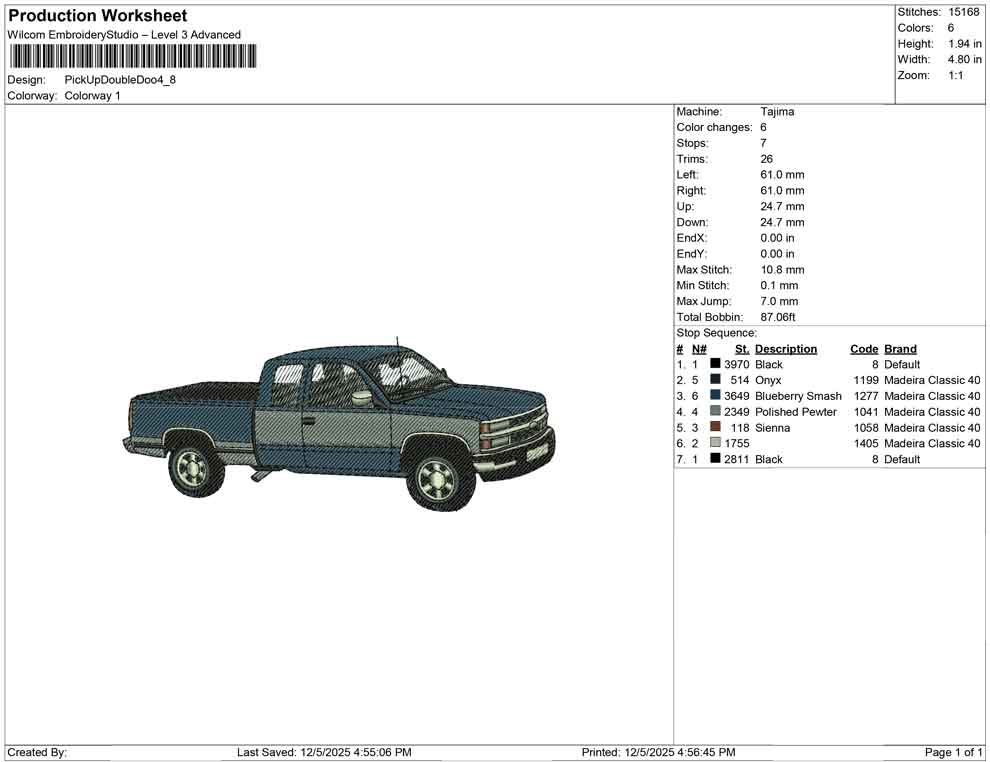Click the Total Bobbin value 87.06ft

click(779, 317)
